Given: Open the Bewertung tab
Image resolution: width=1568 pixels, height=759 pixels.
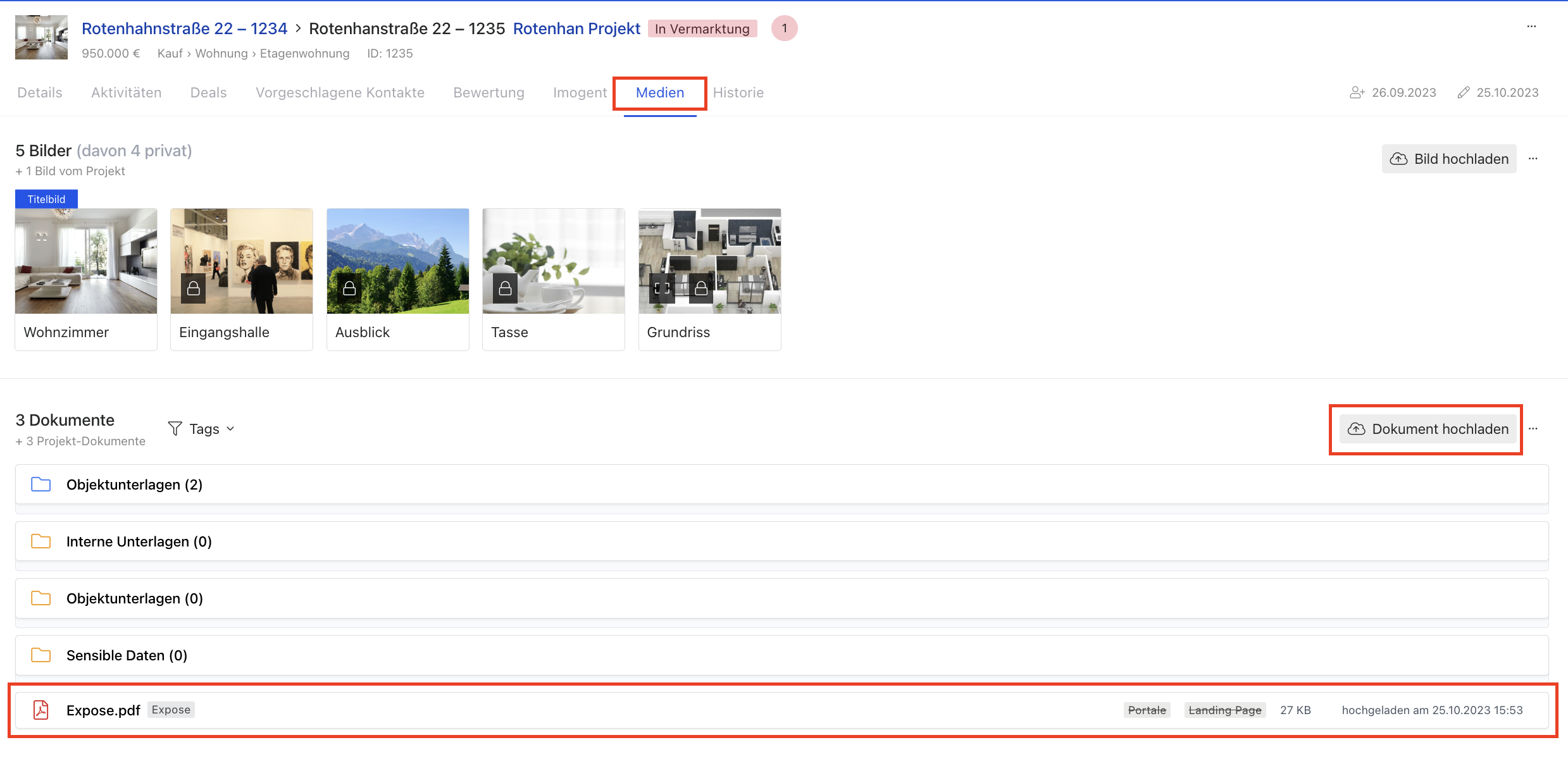Looking at the screenshot, I should click(488, 92).
